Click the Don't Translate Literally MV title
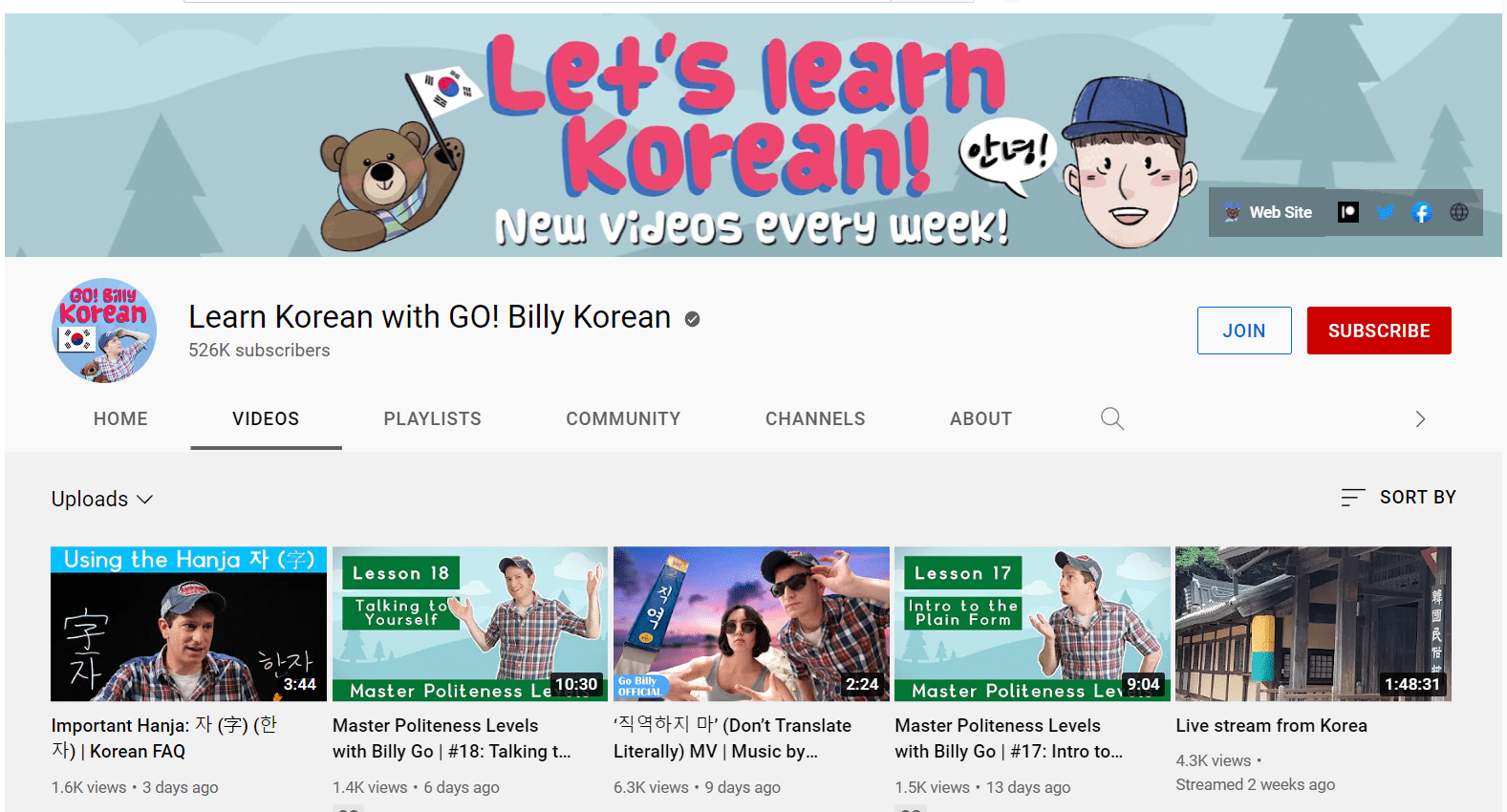This screenshot has height=812, width=1507. click(732, 738)
